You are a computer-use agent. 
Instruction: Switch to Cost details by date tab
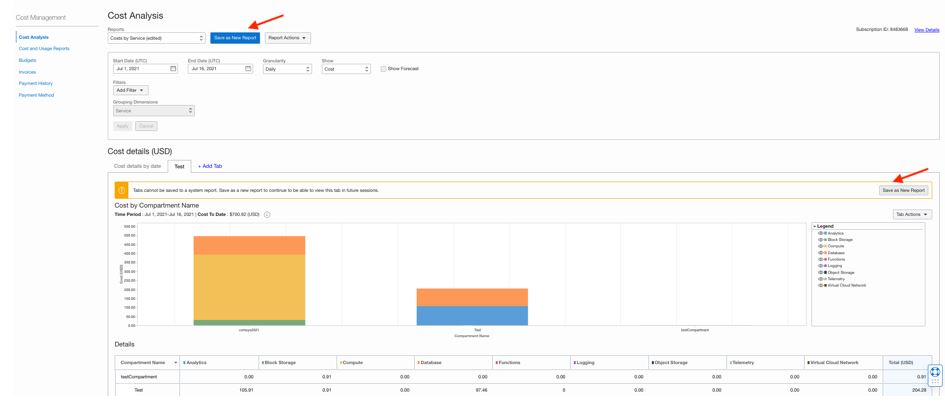[x=137, y=166]
